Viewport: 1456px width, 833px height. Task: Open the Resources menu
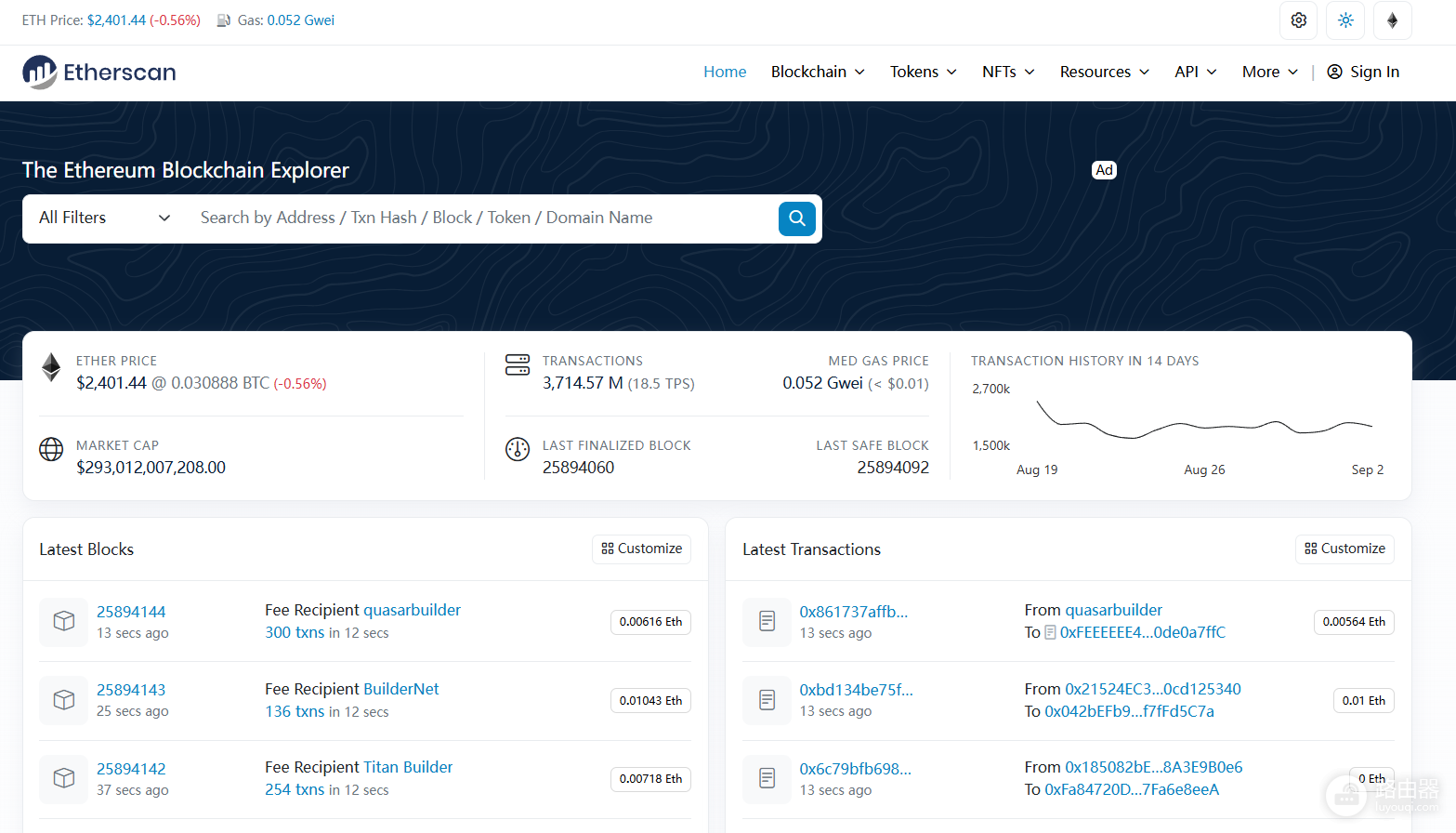tap(1105, 72)
